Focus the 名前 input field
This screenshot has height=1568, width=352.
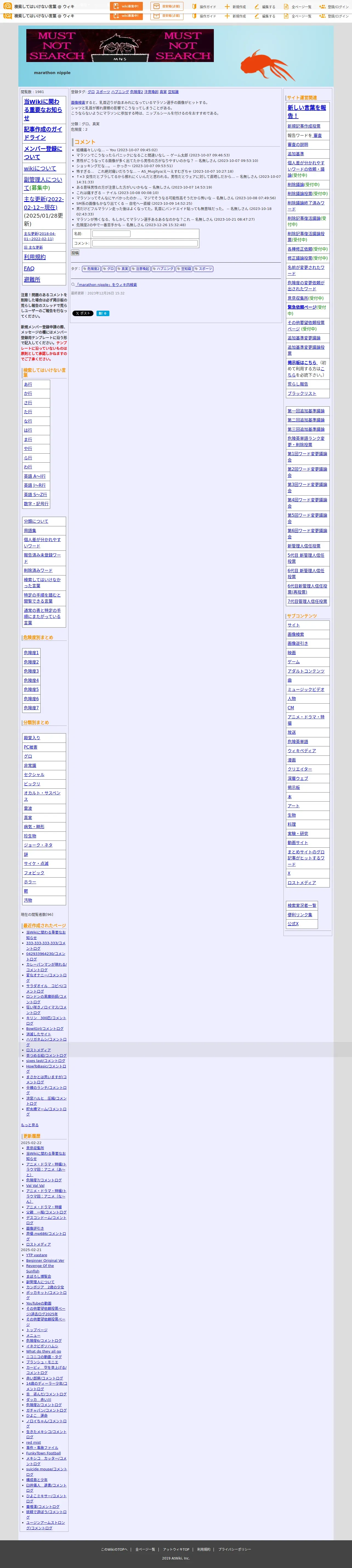[111, 234]
